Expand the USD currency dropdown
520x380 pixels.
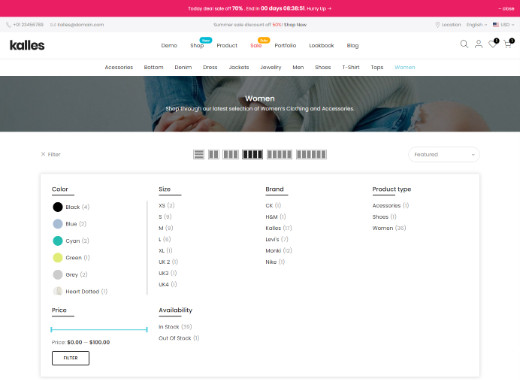click(x=503, y=25)
